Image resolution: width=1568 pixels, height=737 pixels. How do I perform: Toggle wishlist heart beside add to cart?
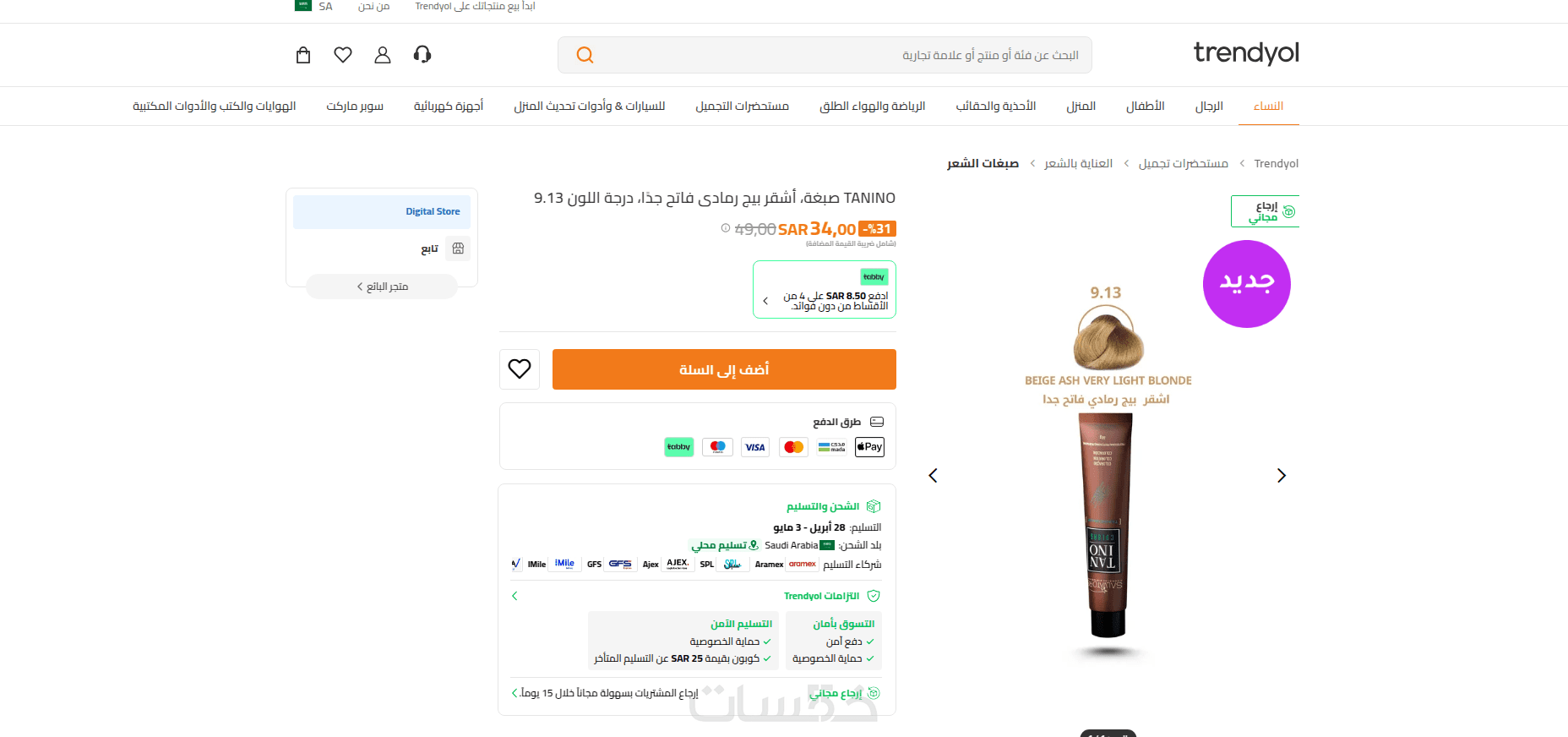pos(520,369)
